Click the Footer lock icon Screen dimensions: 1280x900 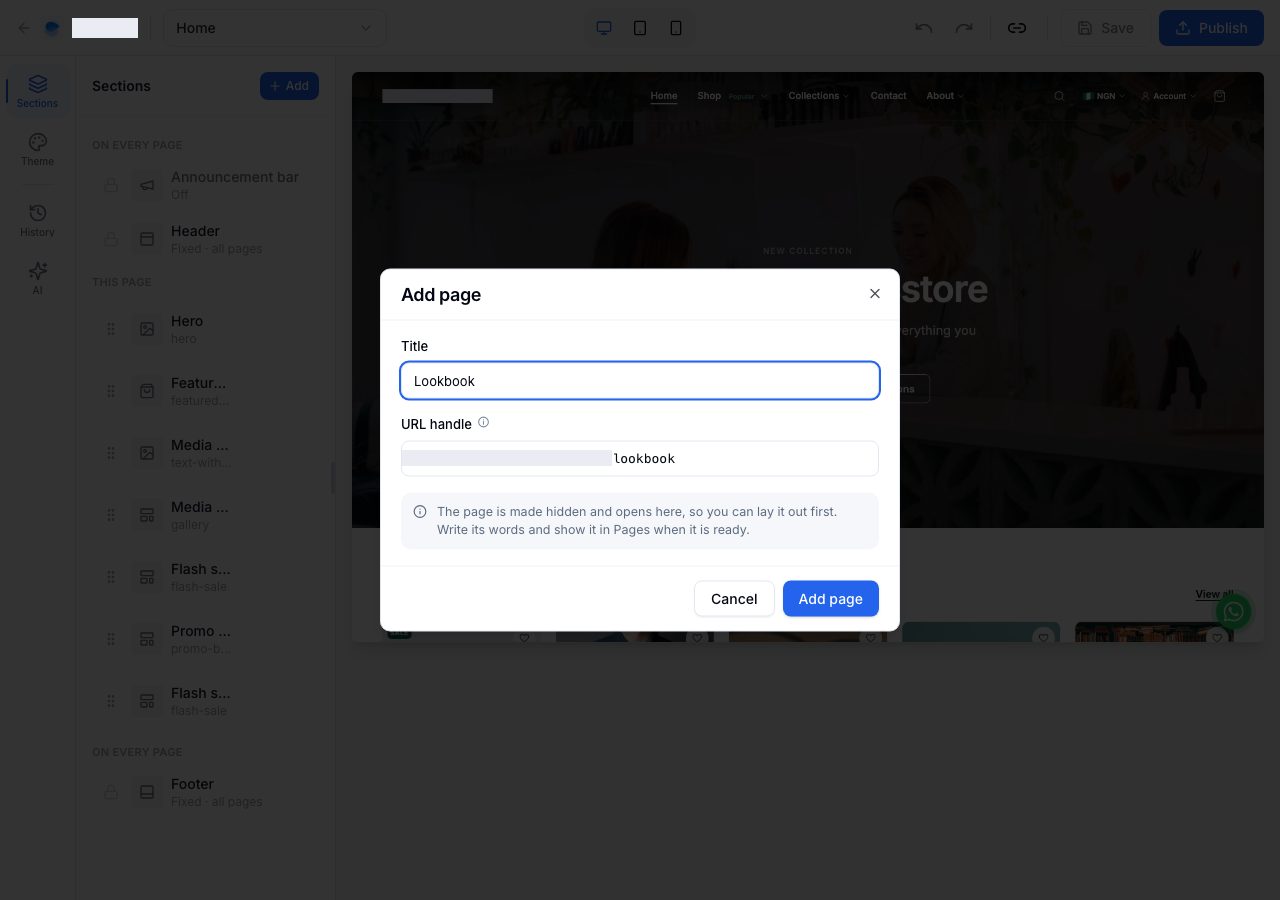point(111,792)
